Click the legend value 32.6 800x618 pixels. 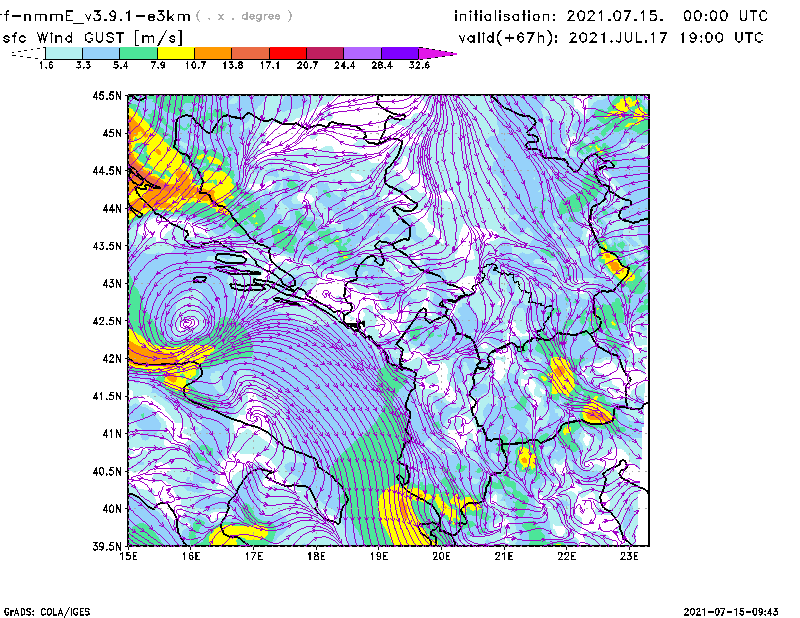coord(419,65)
